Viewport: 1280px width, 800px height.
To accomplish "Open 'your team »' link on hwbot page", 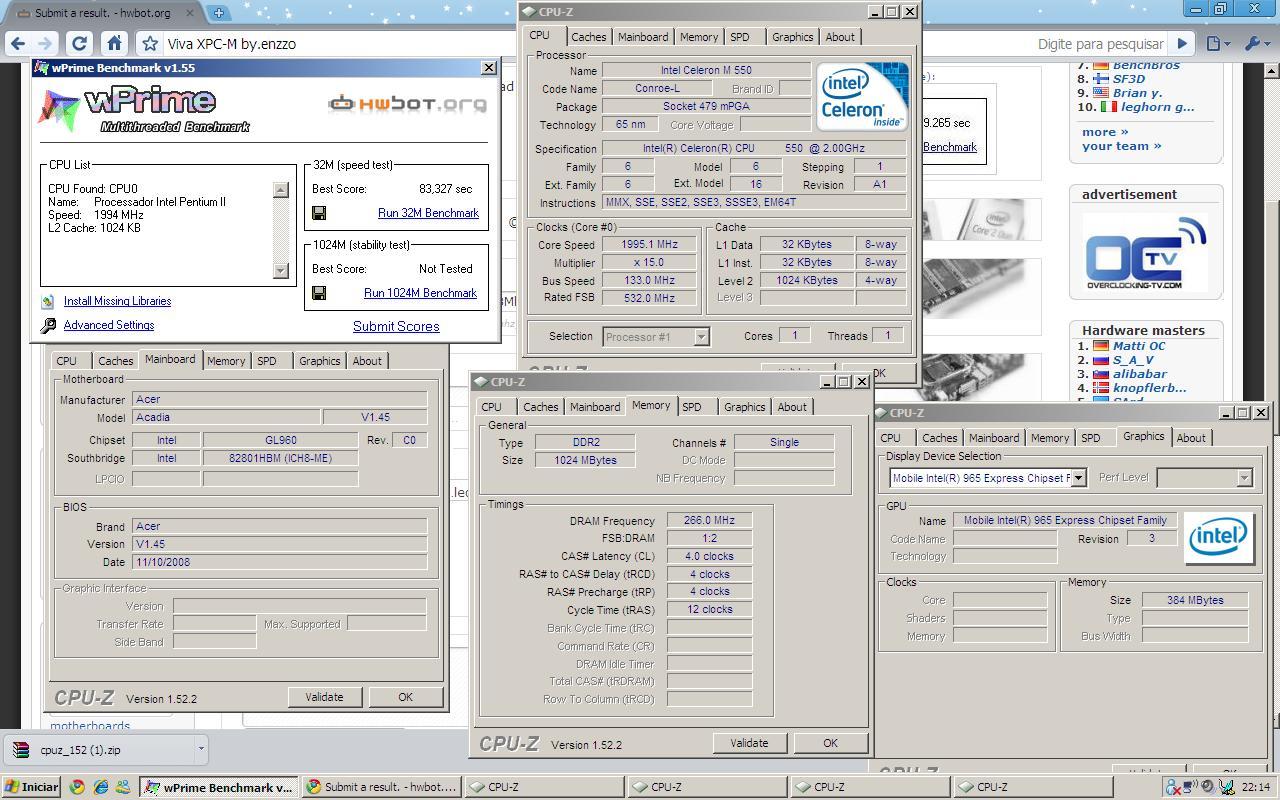I will [1122, 146].
